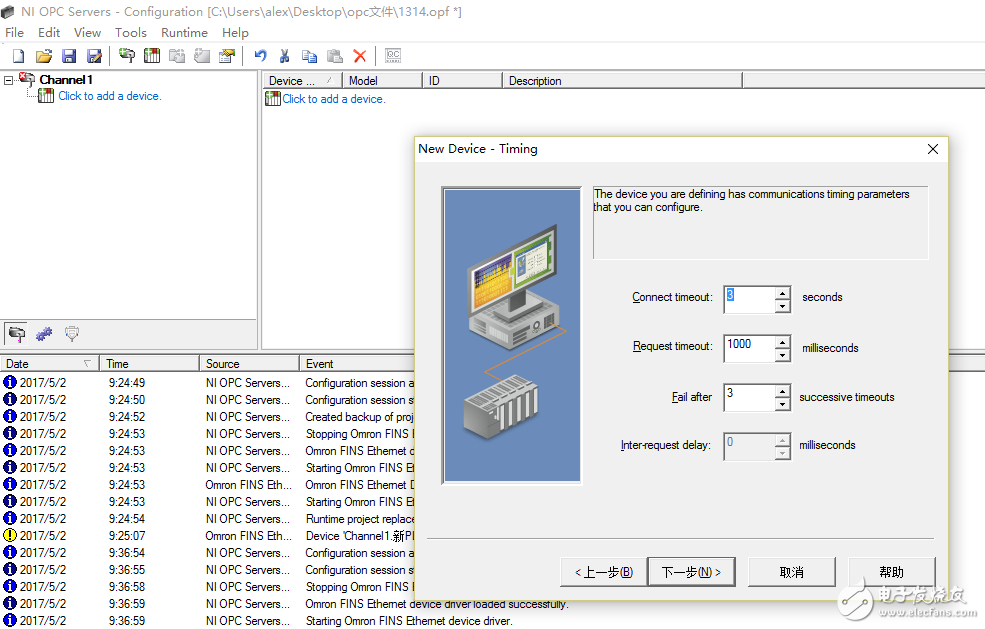This screenshot has width=985, height=629.
Task: Click the 帮助 help button
Action: [891, 572]
